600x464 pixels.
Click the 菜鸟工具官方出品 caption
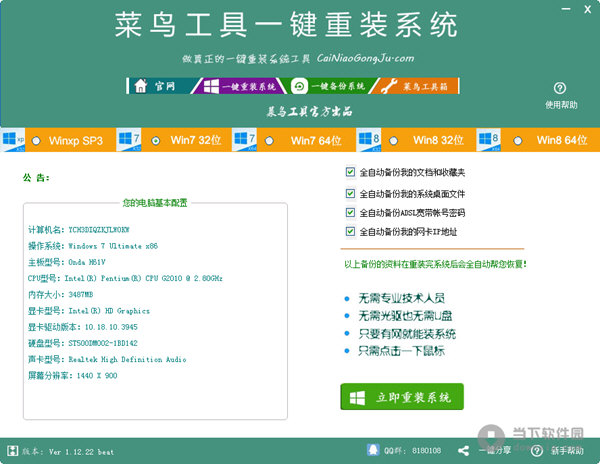tap(309, 111)
